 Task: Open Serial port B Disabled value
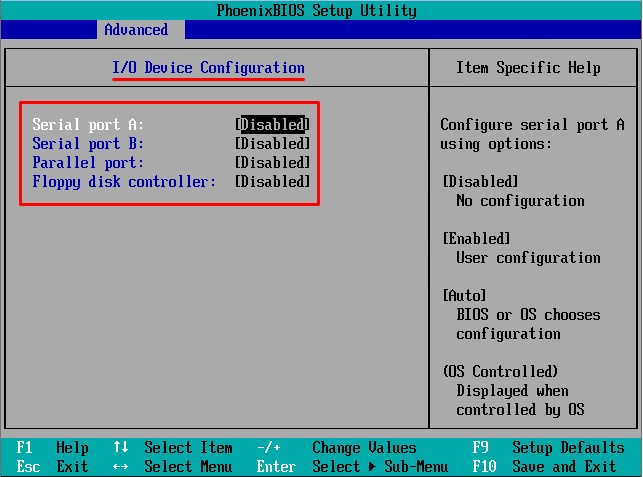click(x=272, y=144)
